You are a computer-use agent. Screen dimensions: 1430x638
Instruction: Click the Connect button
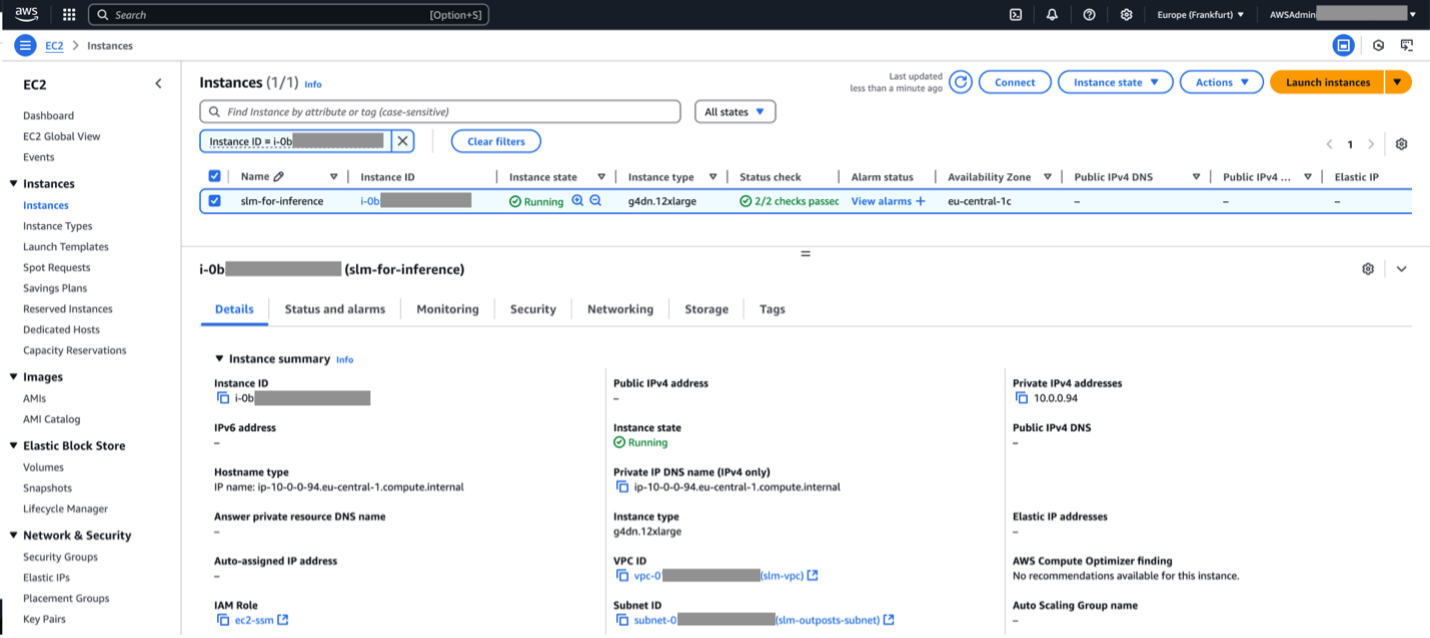pyautogui.click(x=1014, y=82)
